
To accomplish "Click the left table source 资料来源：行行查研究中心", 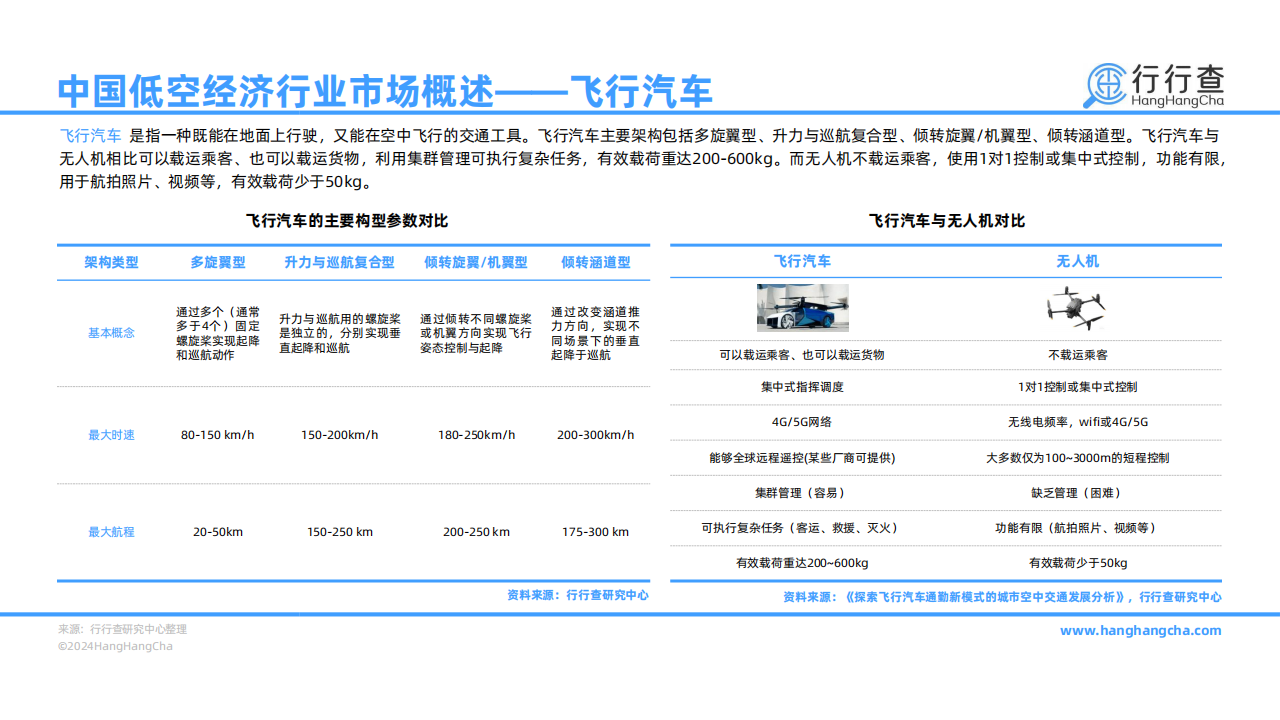I will (578, 594).
